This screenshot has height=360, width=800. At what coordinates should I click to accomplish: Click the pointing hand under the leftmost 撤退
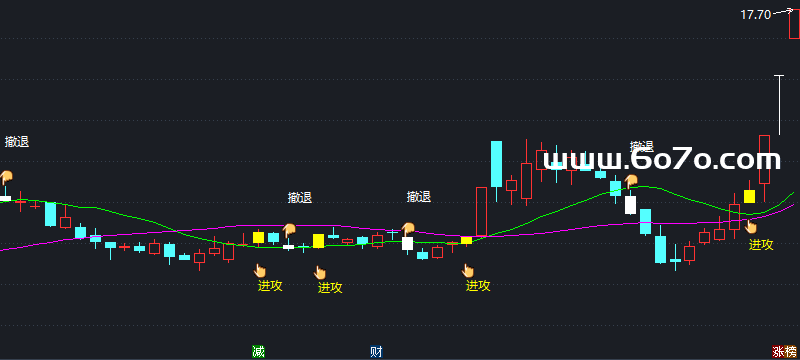pos(6,177)
